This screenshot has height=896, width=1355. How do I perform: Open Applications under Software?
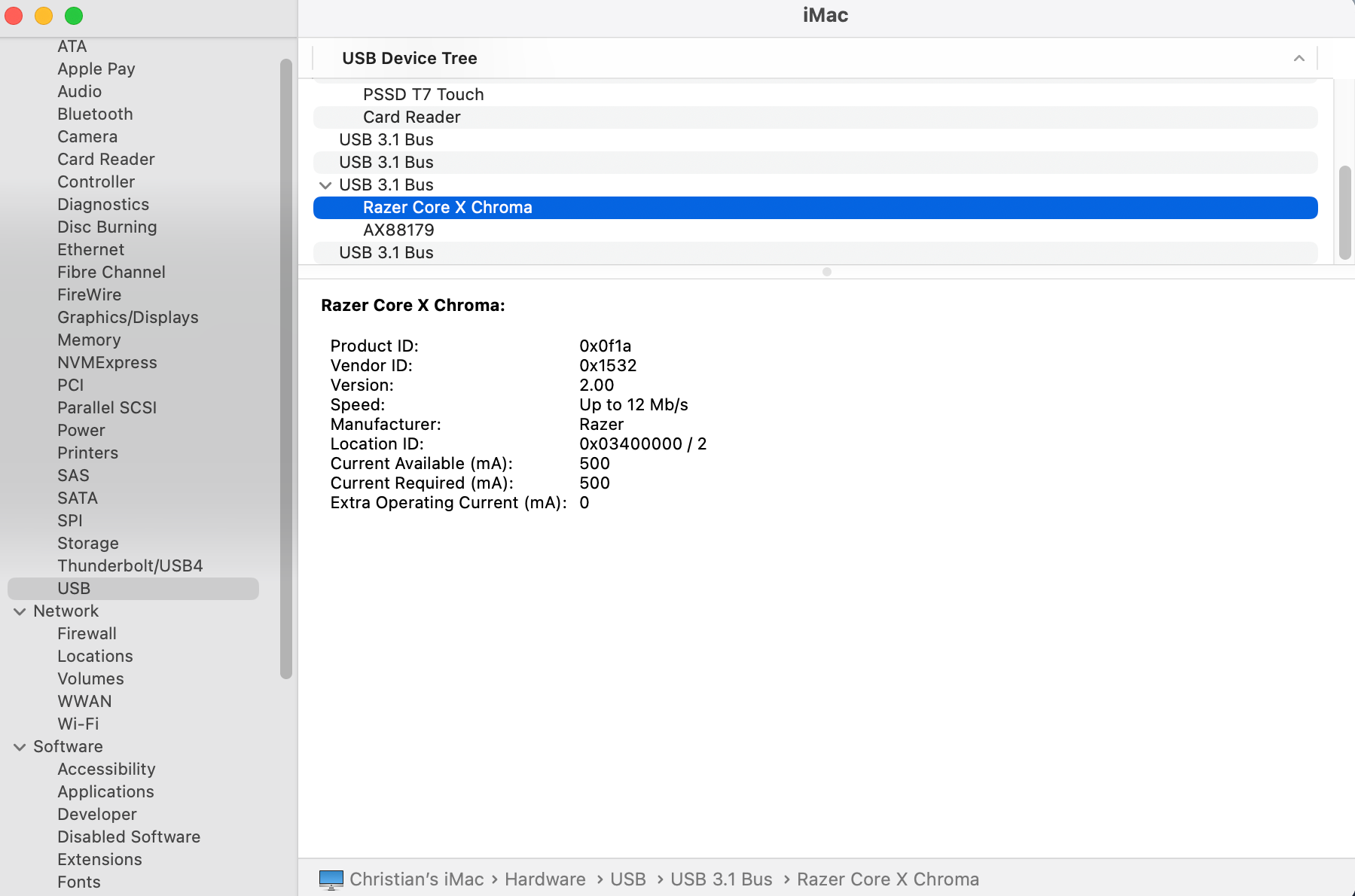point(105,792)
